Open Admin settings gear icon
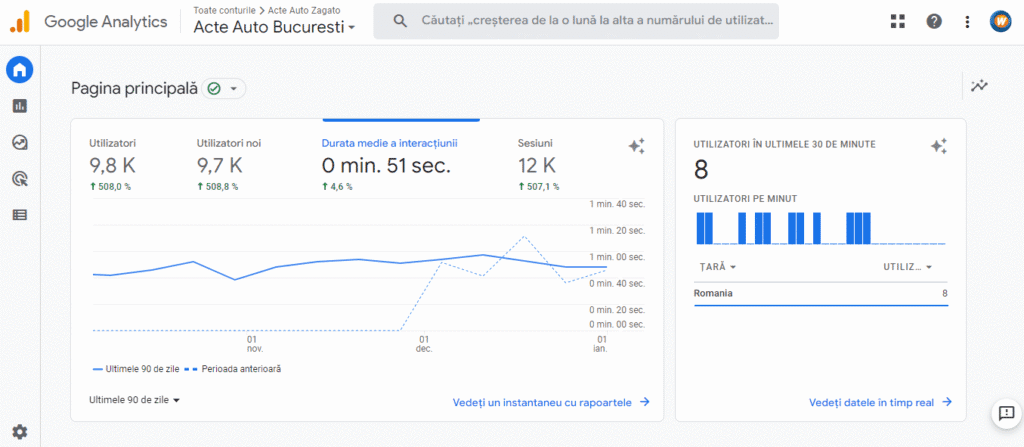This screenshot has width=1024, height=447. pyautogui.click(x=20, y=431)
